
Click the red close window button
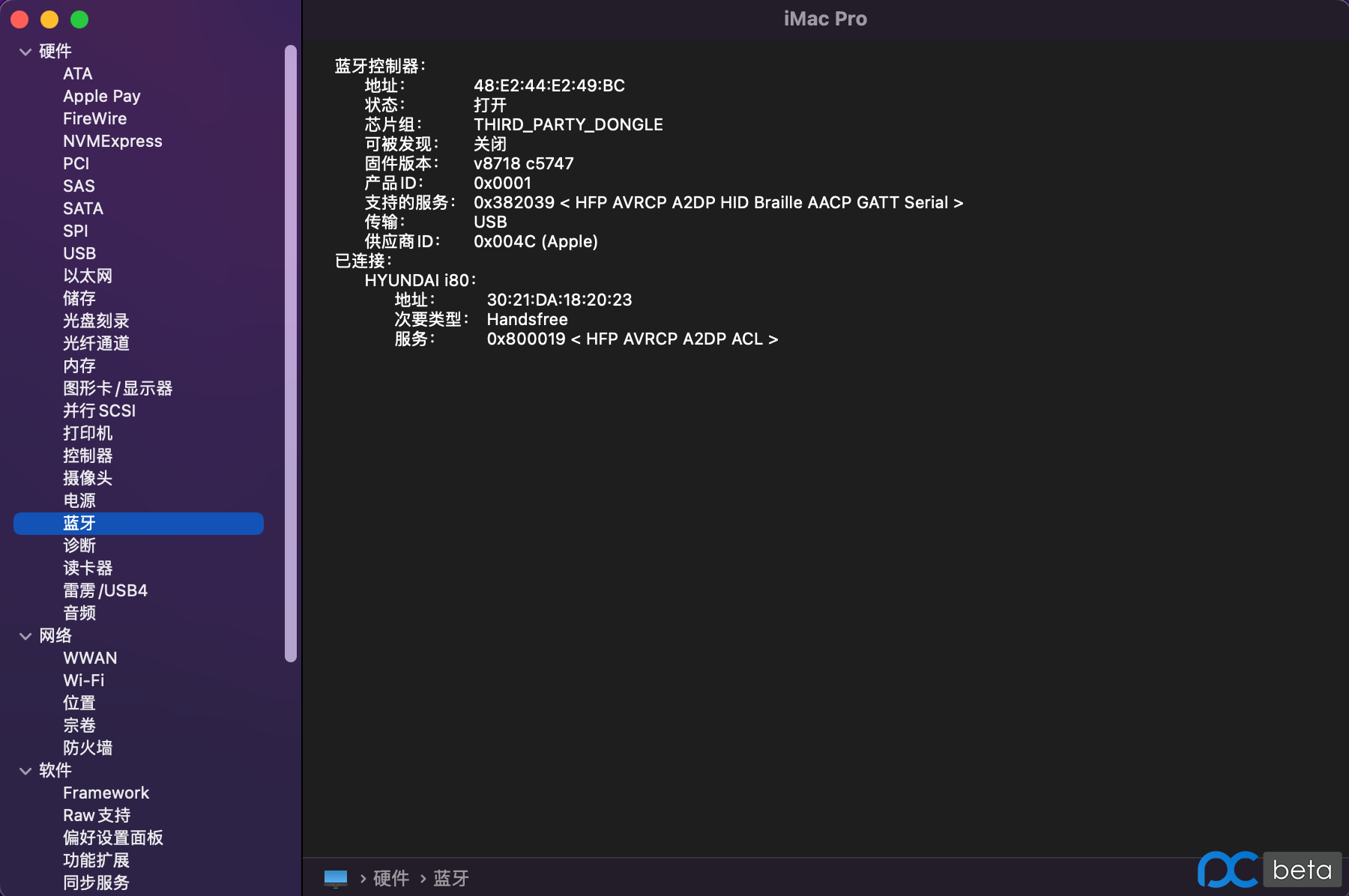point(19,19)
